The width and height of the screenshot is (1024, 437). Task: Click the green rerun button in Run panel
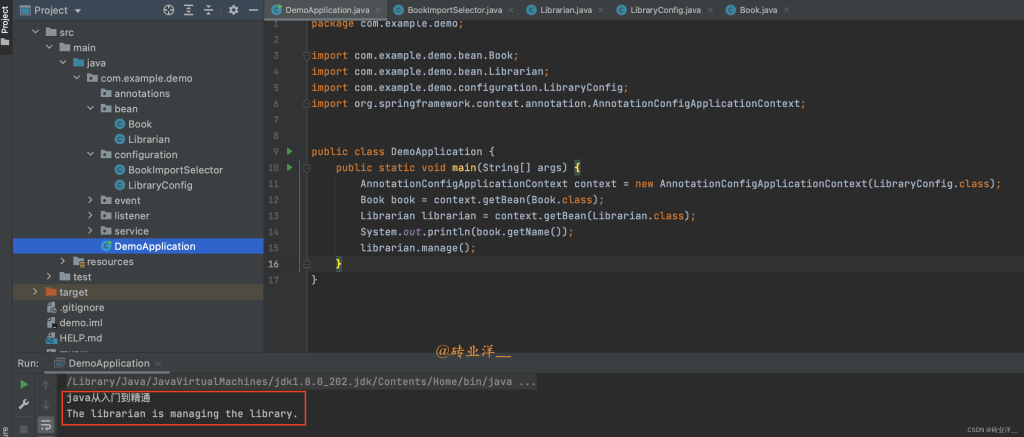[x=24, y=384]
